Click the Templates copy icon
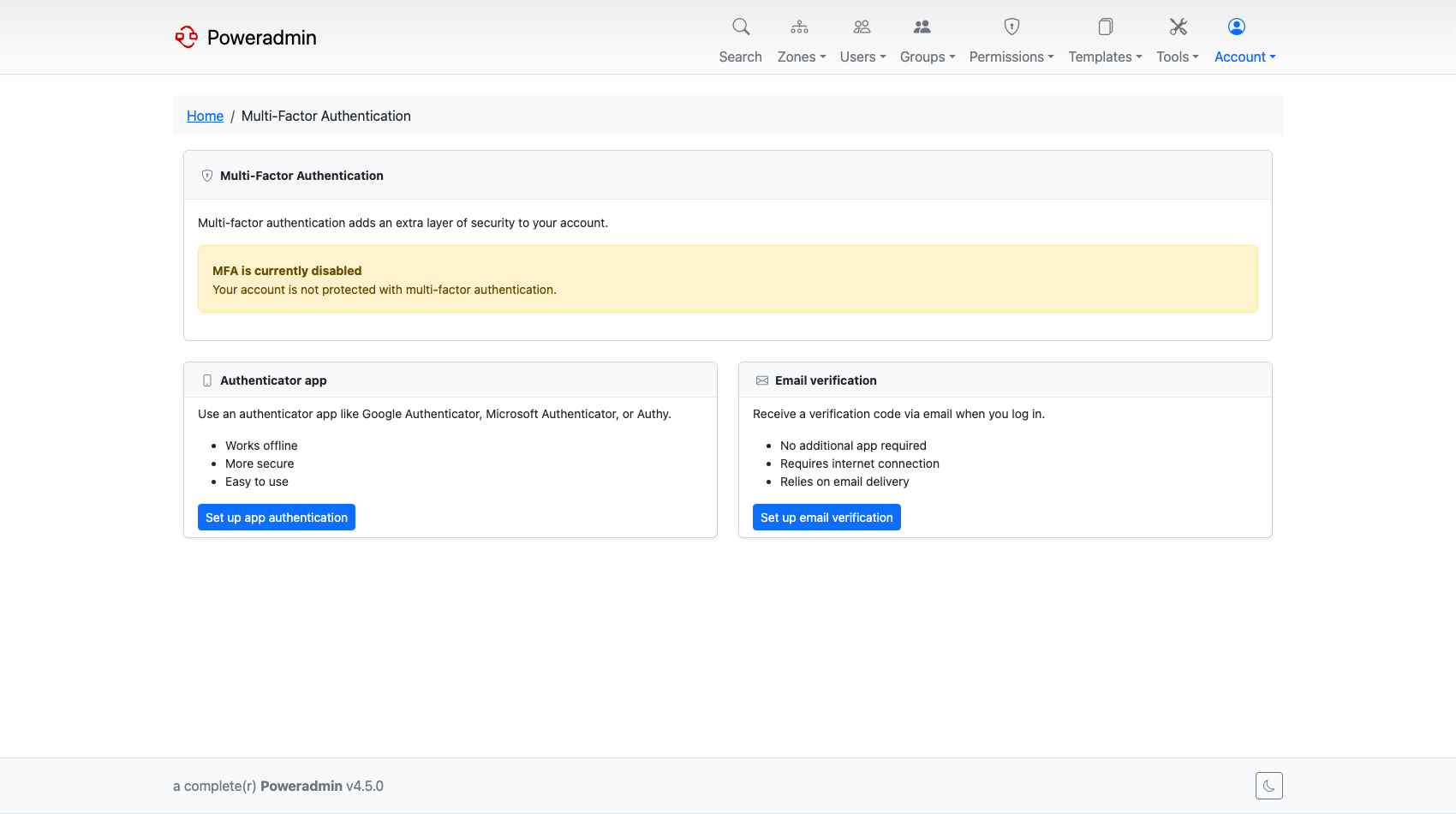The image size is (1456, 814). click(x=1106, y=27)
